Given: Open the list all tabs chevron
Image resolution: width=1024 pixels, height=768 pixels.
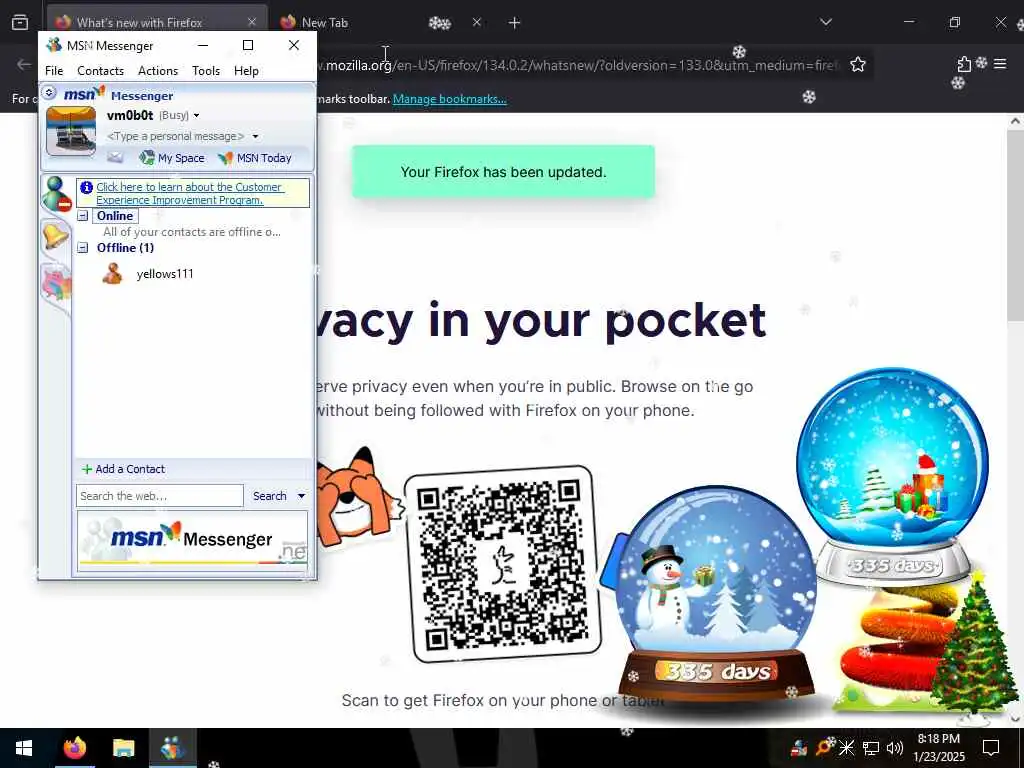Looking at the screenshot, I should pos(826,22).
